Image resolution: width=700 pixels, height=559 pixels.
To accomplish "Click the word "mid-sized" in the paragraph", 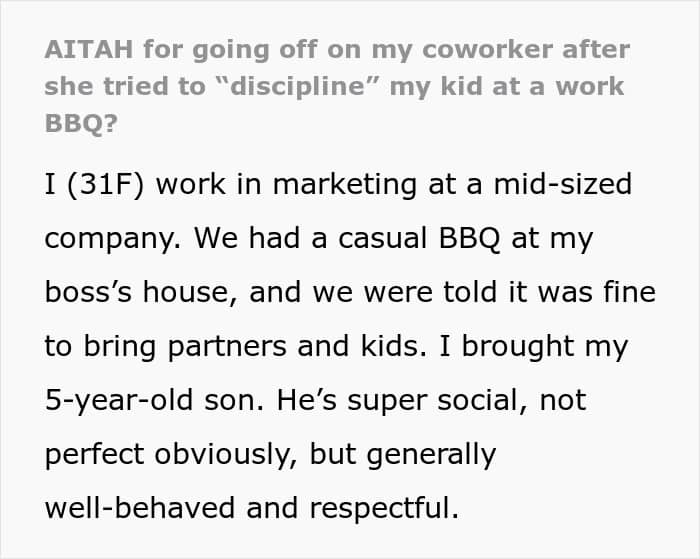I will pyautogui.click(x=562, y=184).
